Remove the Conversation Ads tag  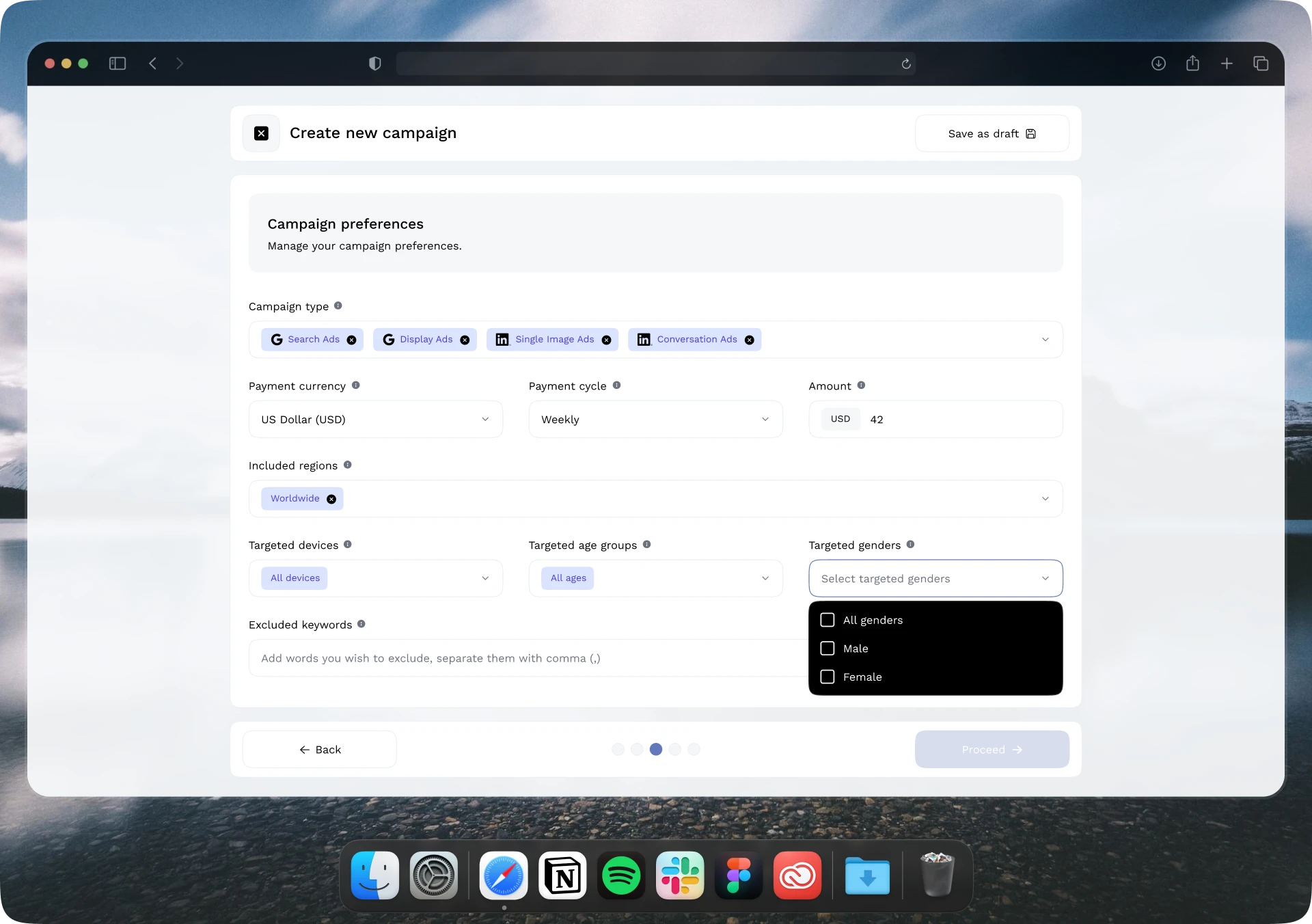[x=750, y=340]
